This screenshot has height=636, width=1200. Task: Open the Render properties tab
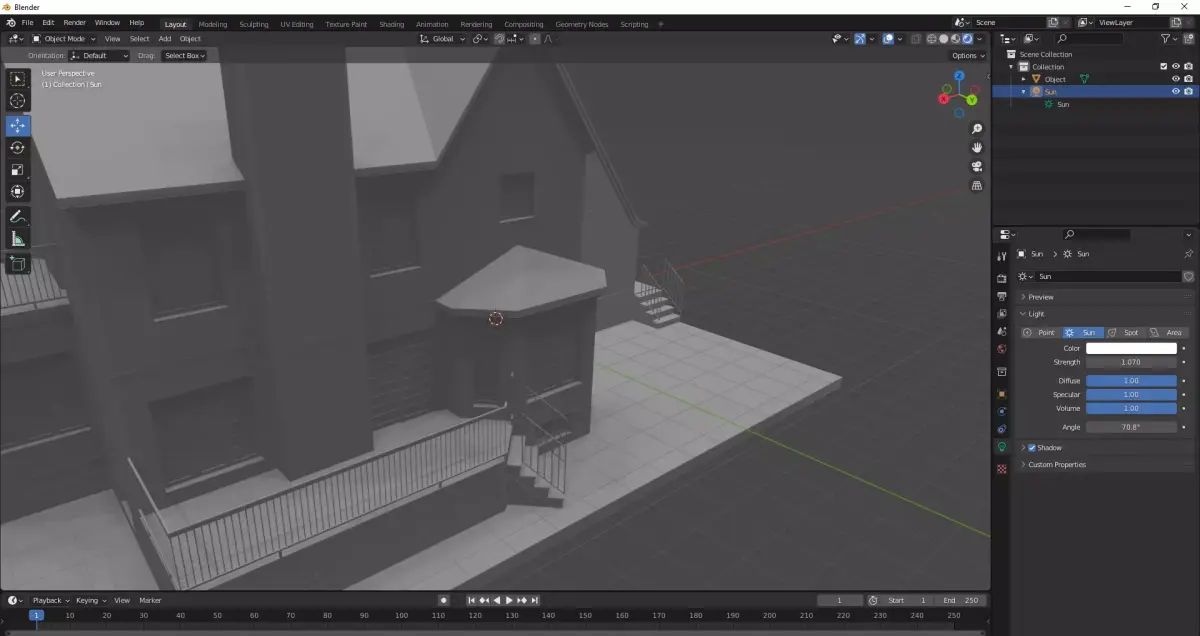coord(1002,279)
